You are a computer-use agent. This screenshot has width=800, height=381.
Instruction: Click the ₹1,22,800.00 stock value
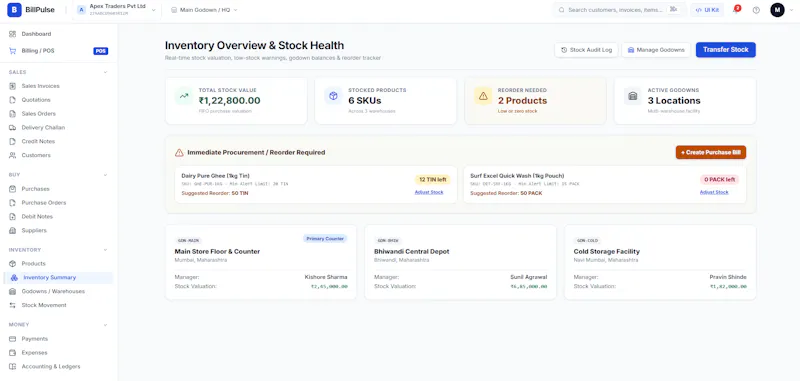pyautogui.click(x=230, y=100)
